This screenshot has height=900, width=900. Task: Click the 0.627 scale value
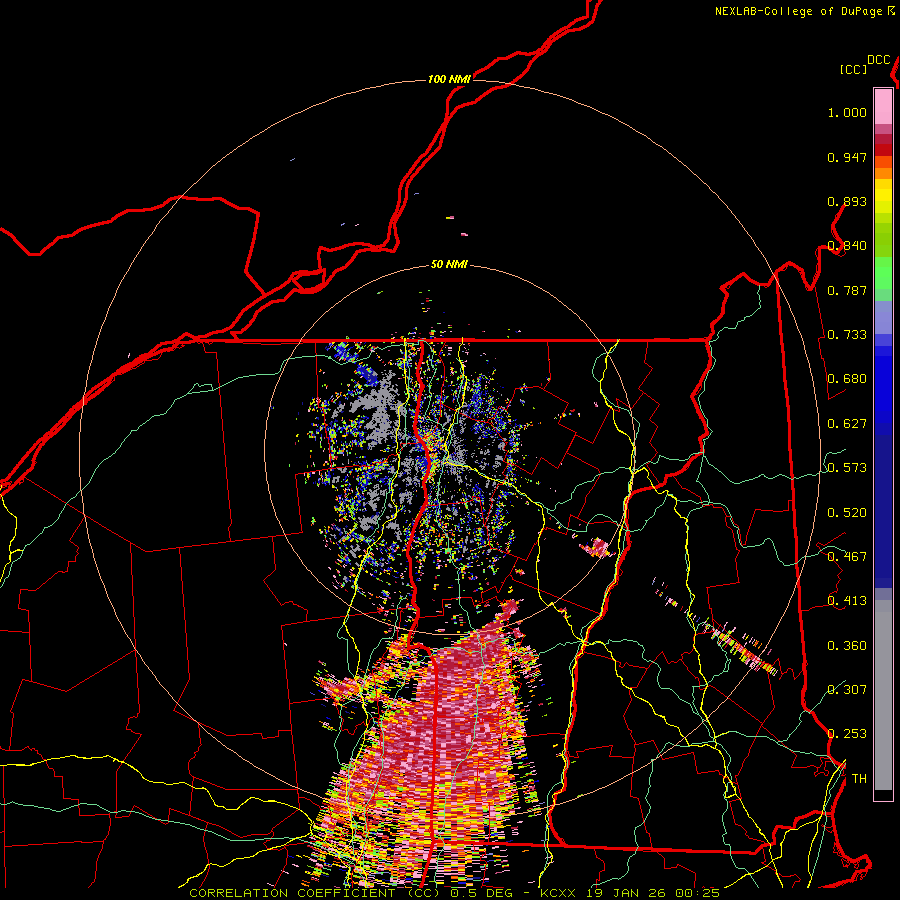[847, 424]
